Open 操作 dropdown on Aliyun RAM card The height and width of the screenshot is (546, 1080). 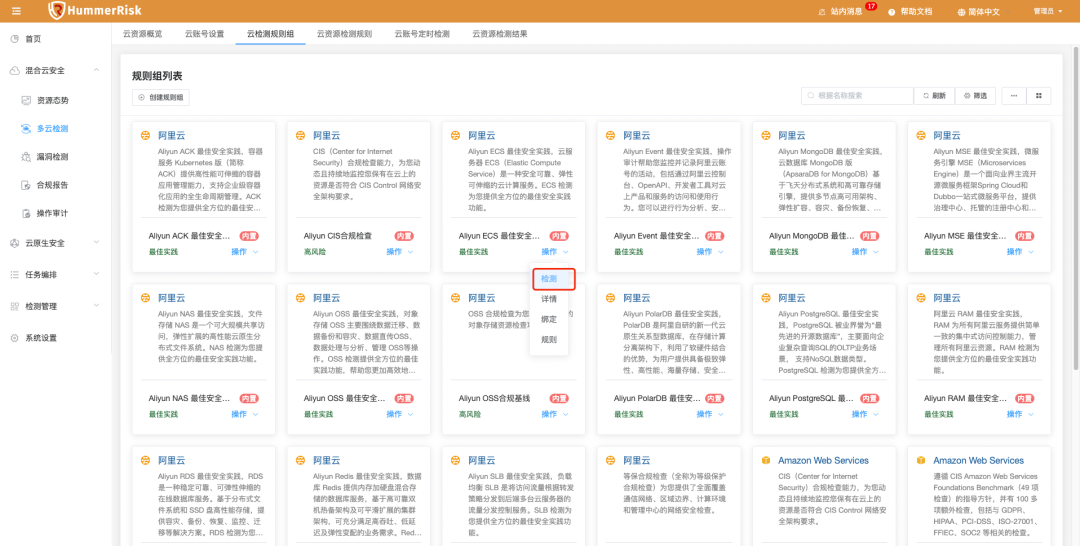click(1020, 414)
